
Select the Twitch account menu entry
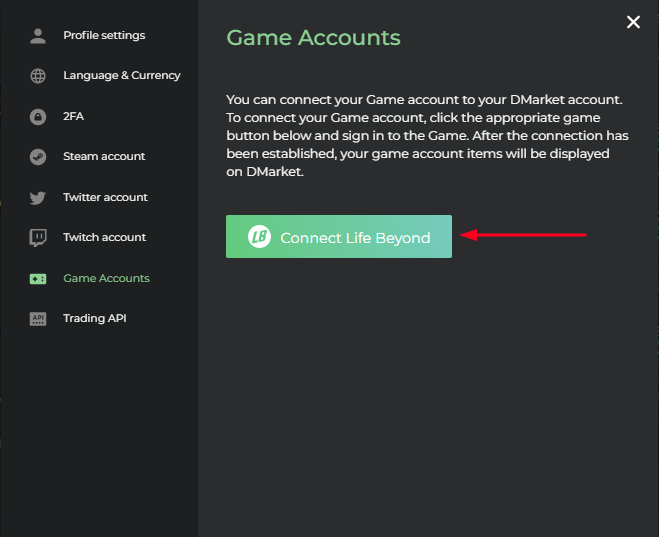104,237
